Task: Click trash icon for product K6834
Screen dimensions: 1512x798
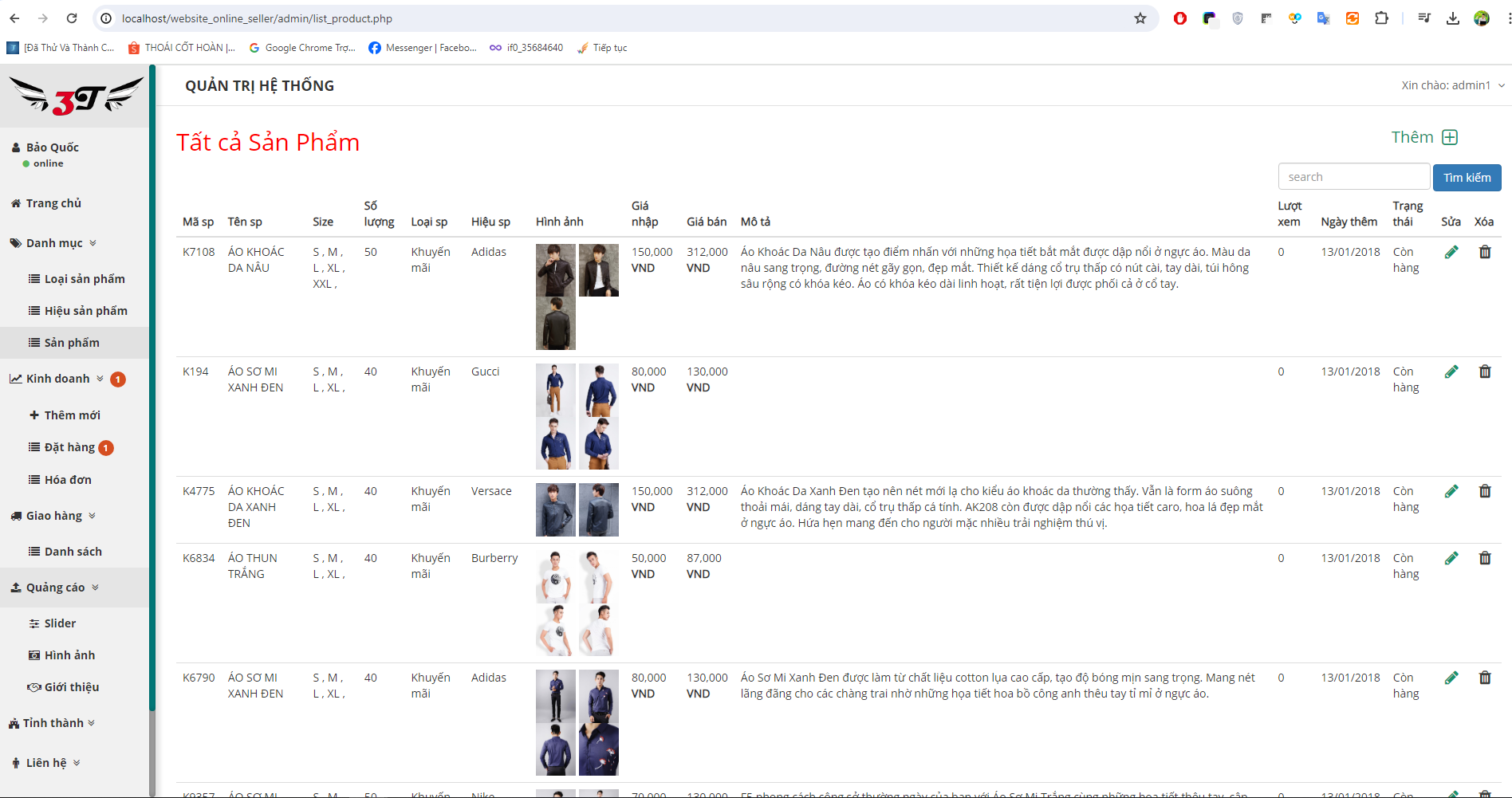Action: tap(1484, 558)
